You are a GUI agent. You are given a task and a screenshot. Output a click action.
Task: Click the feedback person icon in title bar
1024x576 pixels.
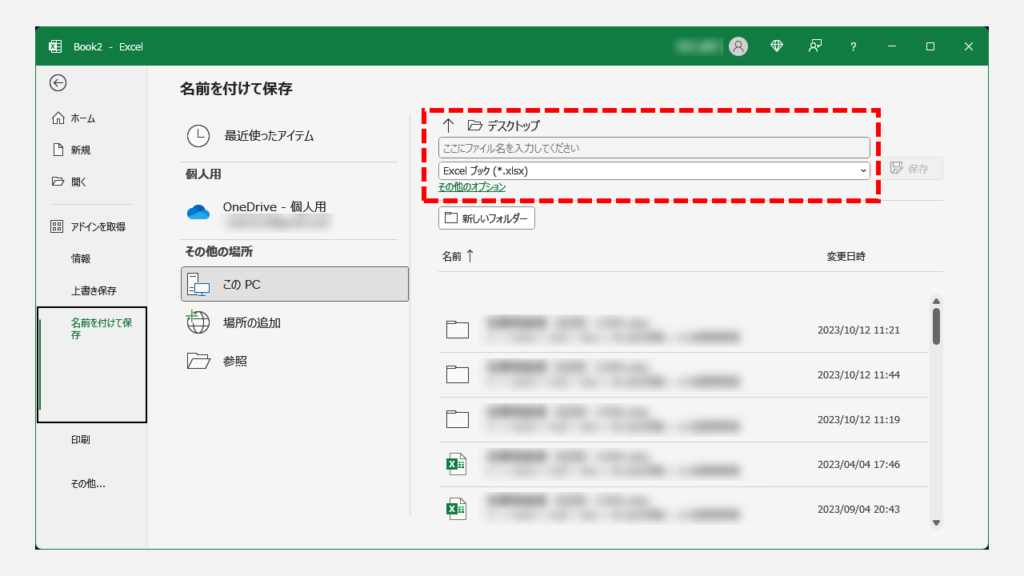point(815,46)
